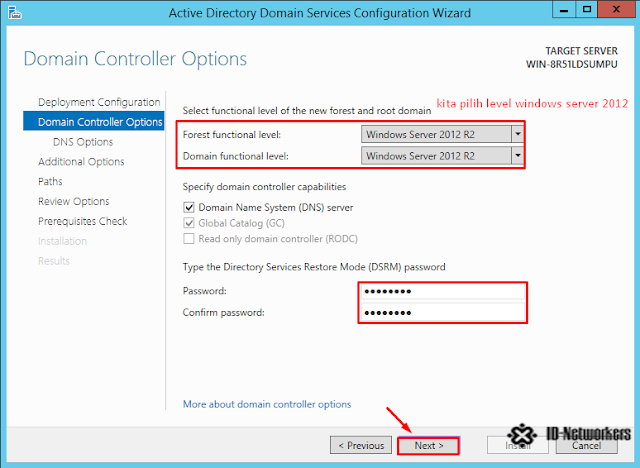The width and height of the screenshot is (640, 468).
Task: Click the TARGET SERVER label text
Action: [x=581, y=51]
